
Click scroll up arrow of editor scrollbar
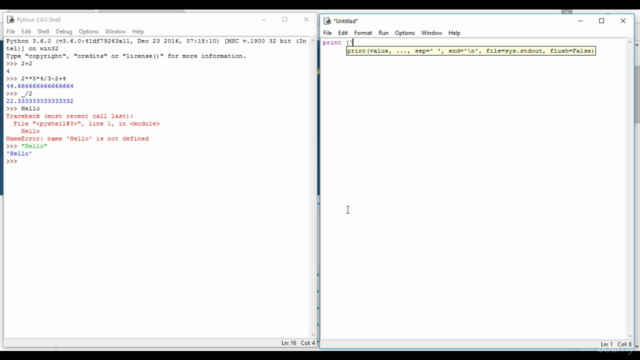(x=629, y=42)
